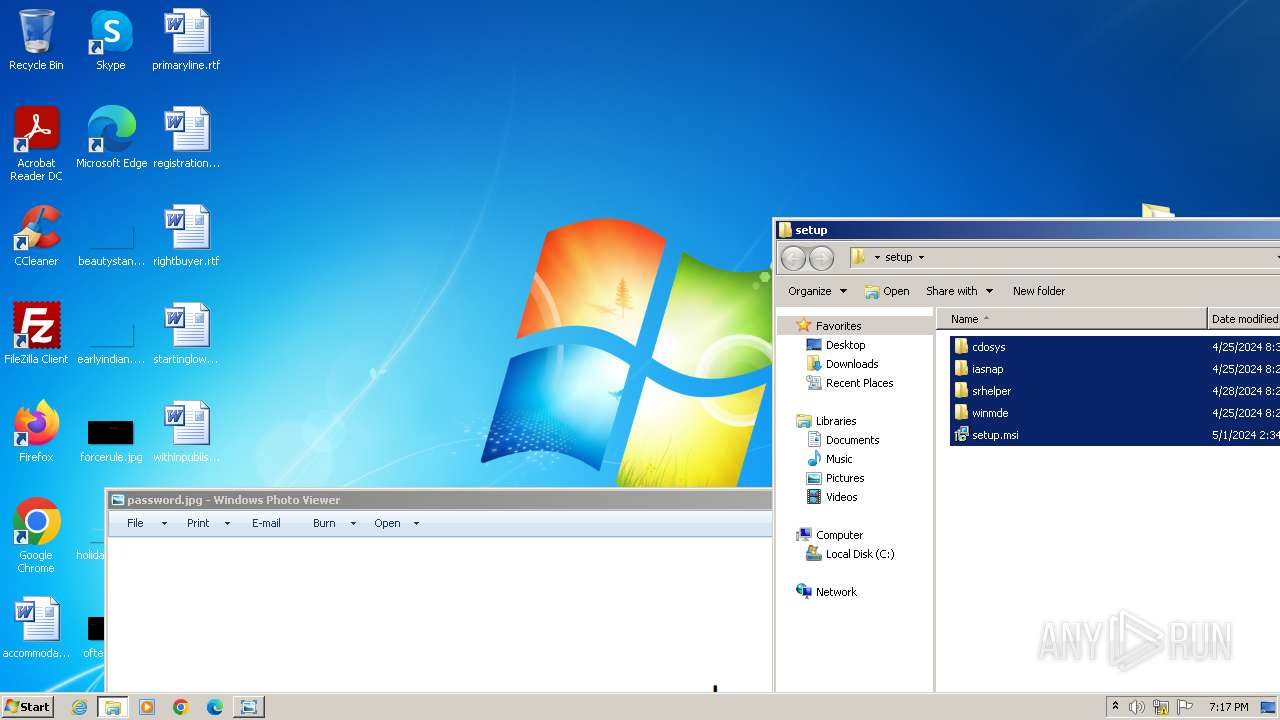The image size is (1280, 720).
Task: Click the Edge icon in the taskbar
Action: [x=215, y=707]
